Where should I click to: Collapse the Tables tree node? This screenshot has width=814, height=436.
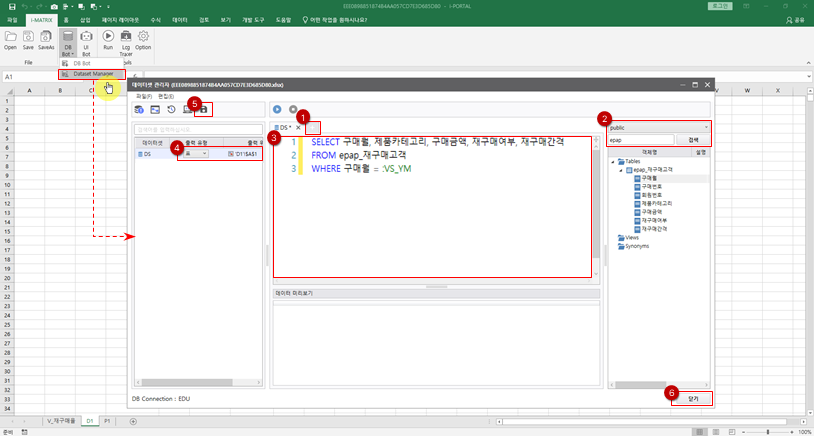tap(613, 160)
